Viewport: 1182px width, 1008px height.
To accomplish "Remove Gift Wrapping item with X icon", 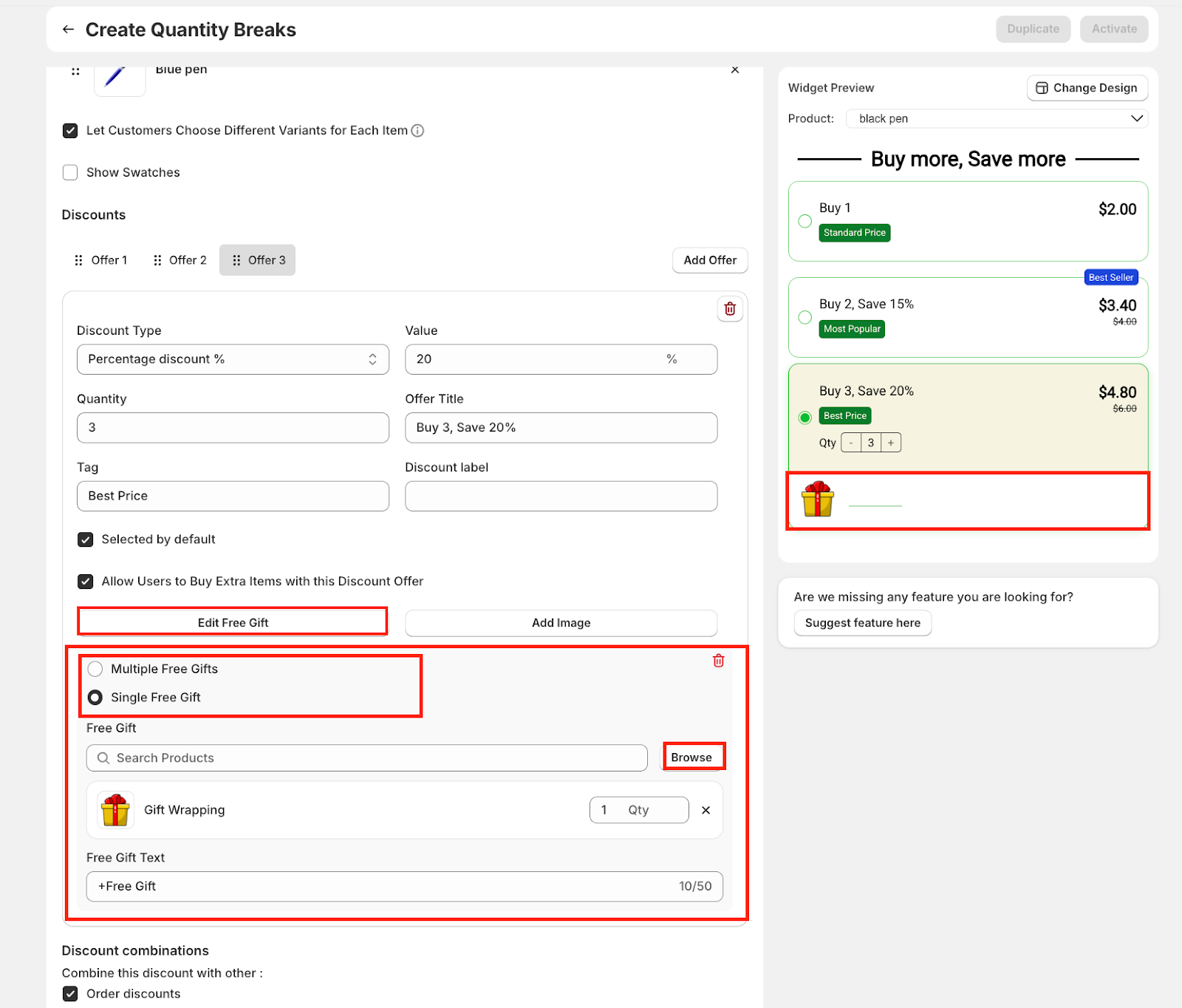I will pyautogui.click(x=706, y=810).
